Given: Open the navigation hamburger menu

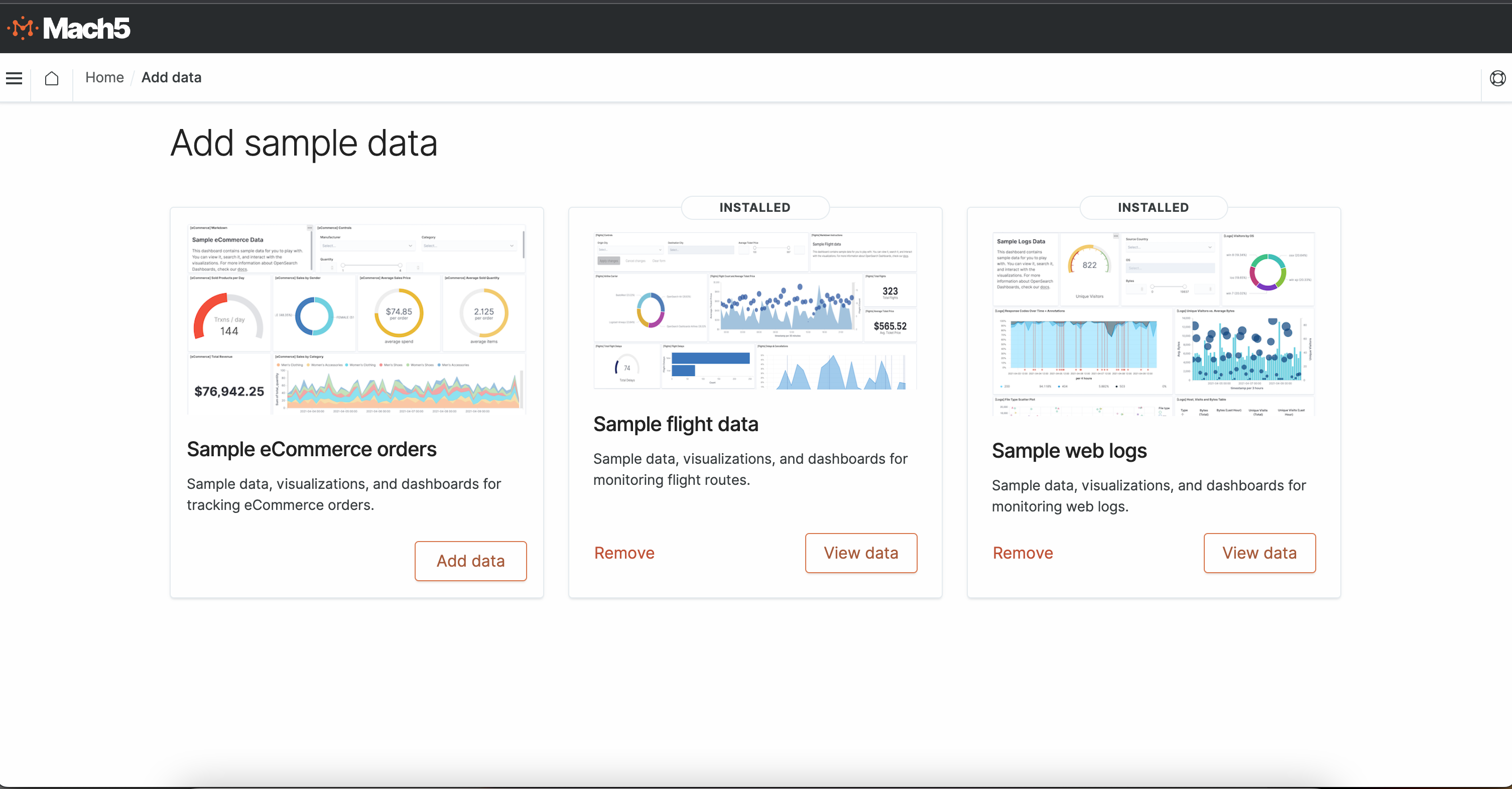Looking at the screenshot, I should click(14, 77).
